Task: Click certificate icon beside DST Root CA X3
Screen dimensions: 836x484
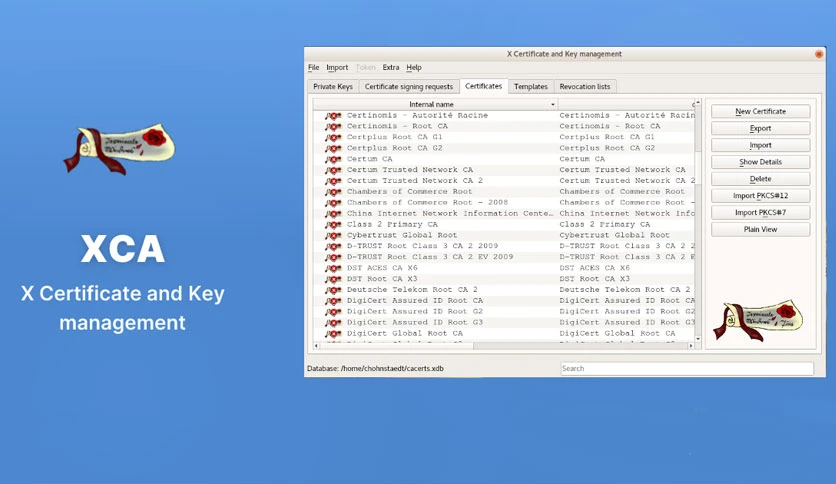Action: point(333,279)
